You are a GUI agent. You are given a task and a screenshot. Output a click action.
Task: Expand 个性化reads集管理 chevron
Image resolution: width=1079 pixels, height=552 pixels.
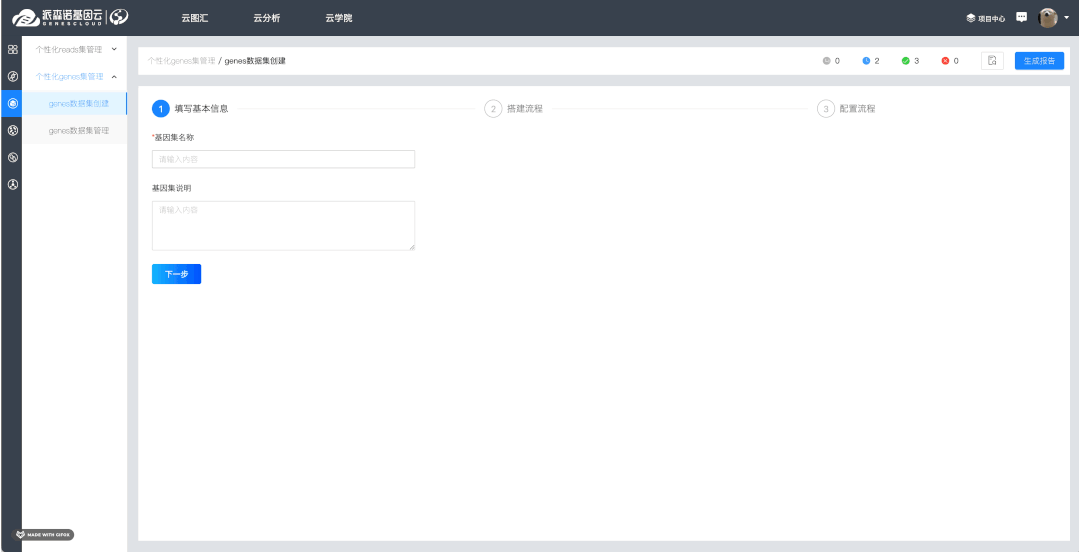click(x=114, y=49)
